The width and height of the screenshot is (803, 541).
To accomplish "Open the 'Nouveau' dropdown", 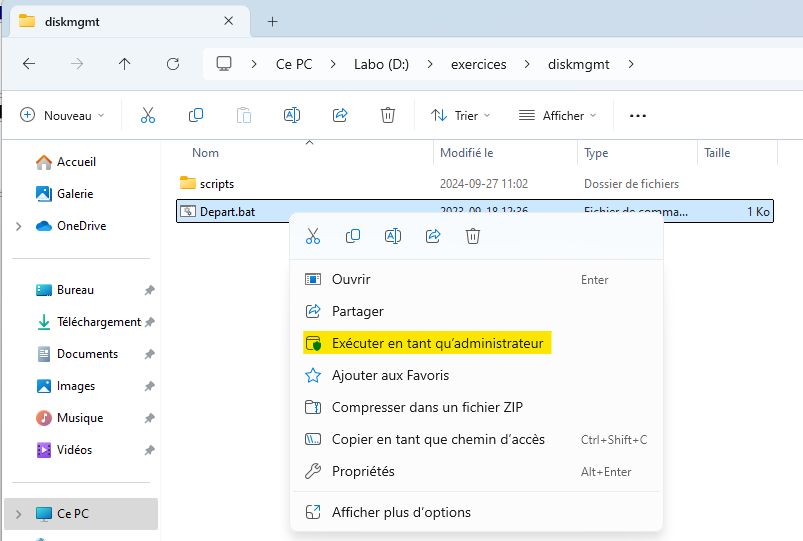I will pos(62,116).
